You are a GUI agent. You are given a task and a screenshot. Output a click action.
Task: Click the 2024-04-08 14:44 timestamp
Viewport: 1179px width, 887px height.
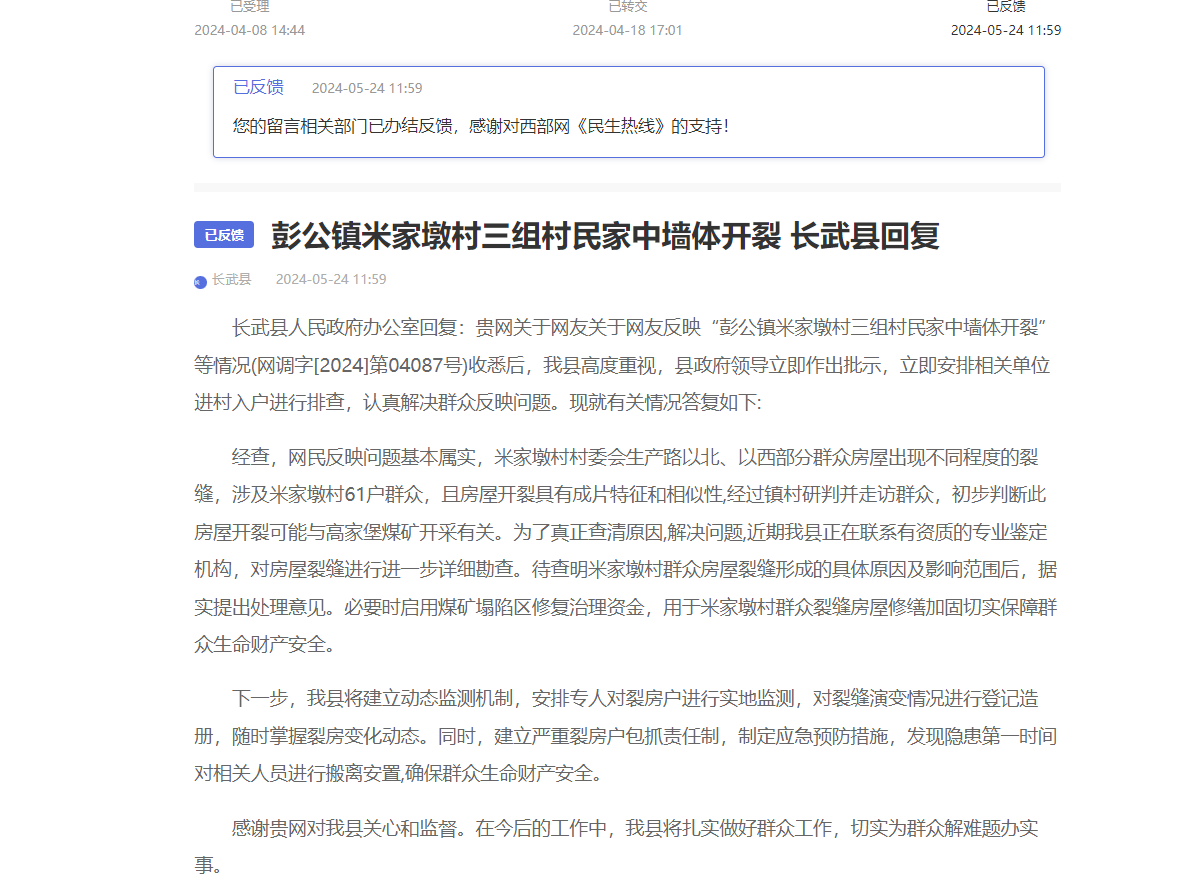[249, 30]
